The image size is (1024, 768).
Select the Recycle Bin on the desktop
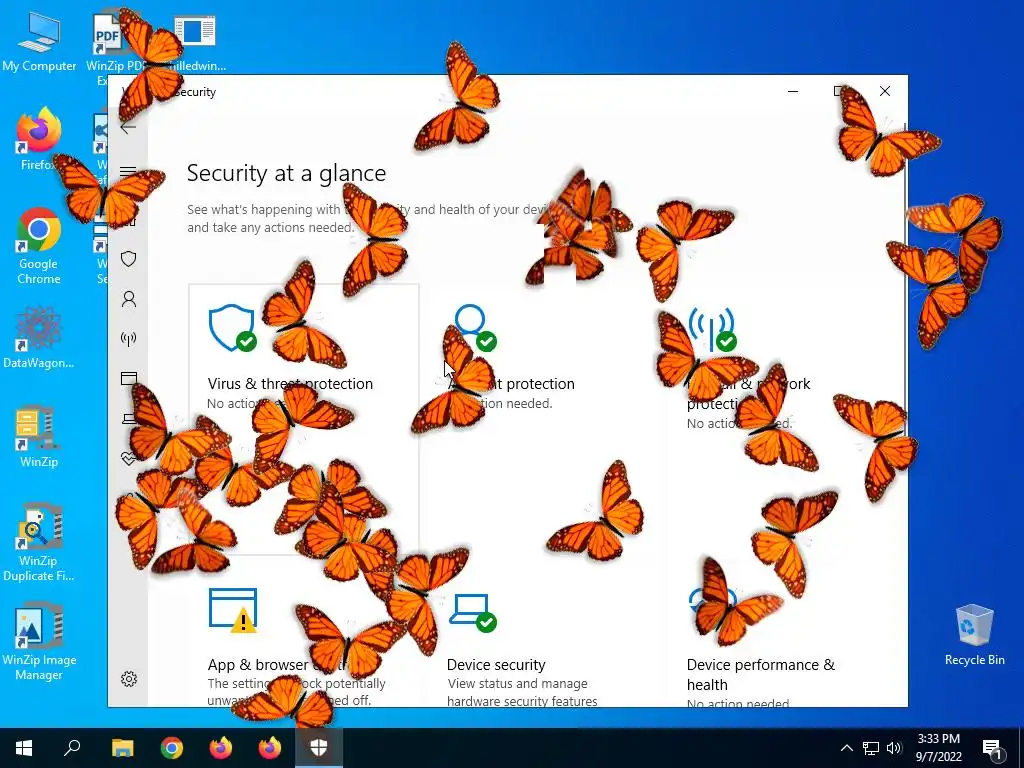pyautogui.click(x=974, y=635)
